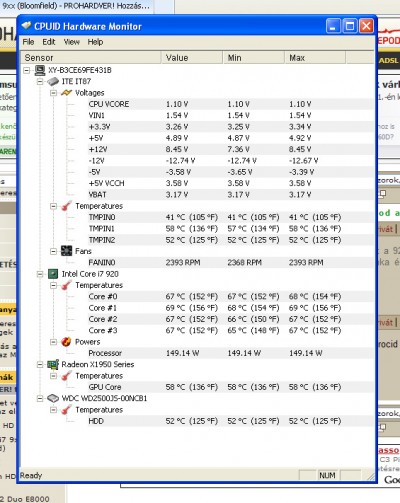Collapse the Powers group
This screenshot has height=503, width=400.
(x=53, y=342)
